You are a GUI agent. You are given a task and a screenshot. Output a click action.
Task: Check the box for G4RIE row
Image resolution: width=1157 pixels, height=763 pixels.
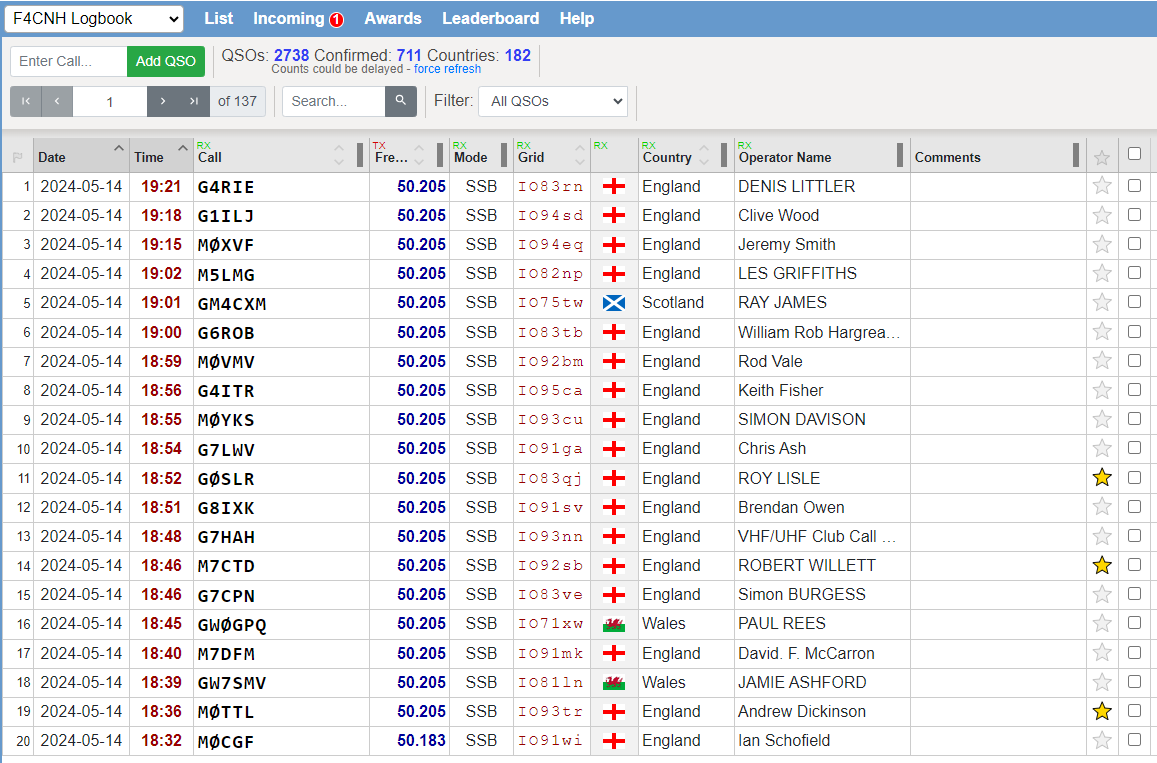(1134, 185)
